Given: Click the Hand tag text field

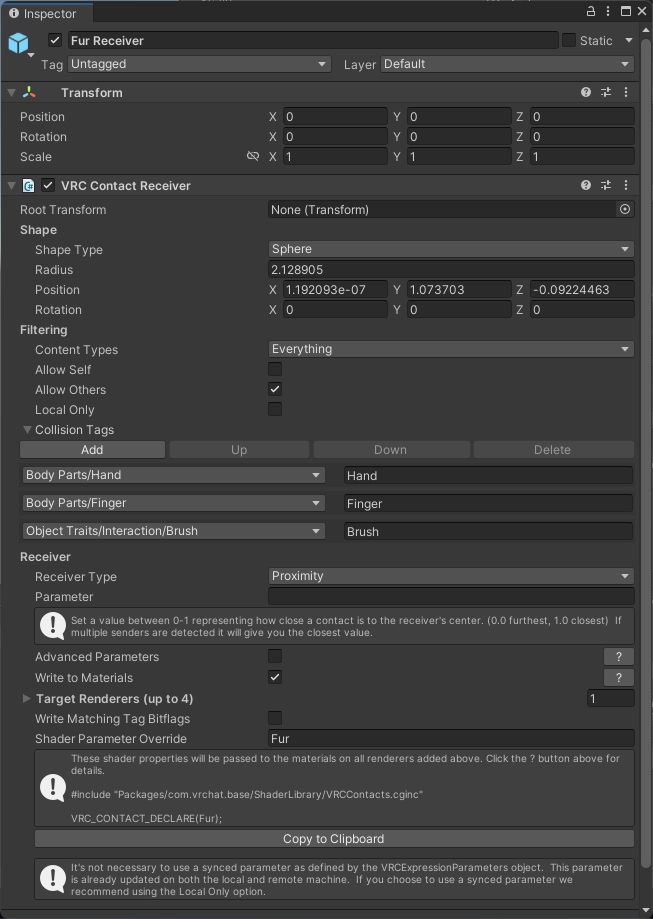Looking at the screenshot, I should coord(488,475).
